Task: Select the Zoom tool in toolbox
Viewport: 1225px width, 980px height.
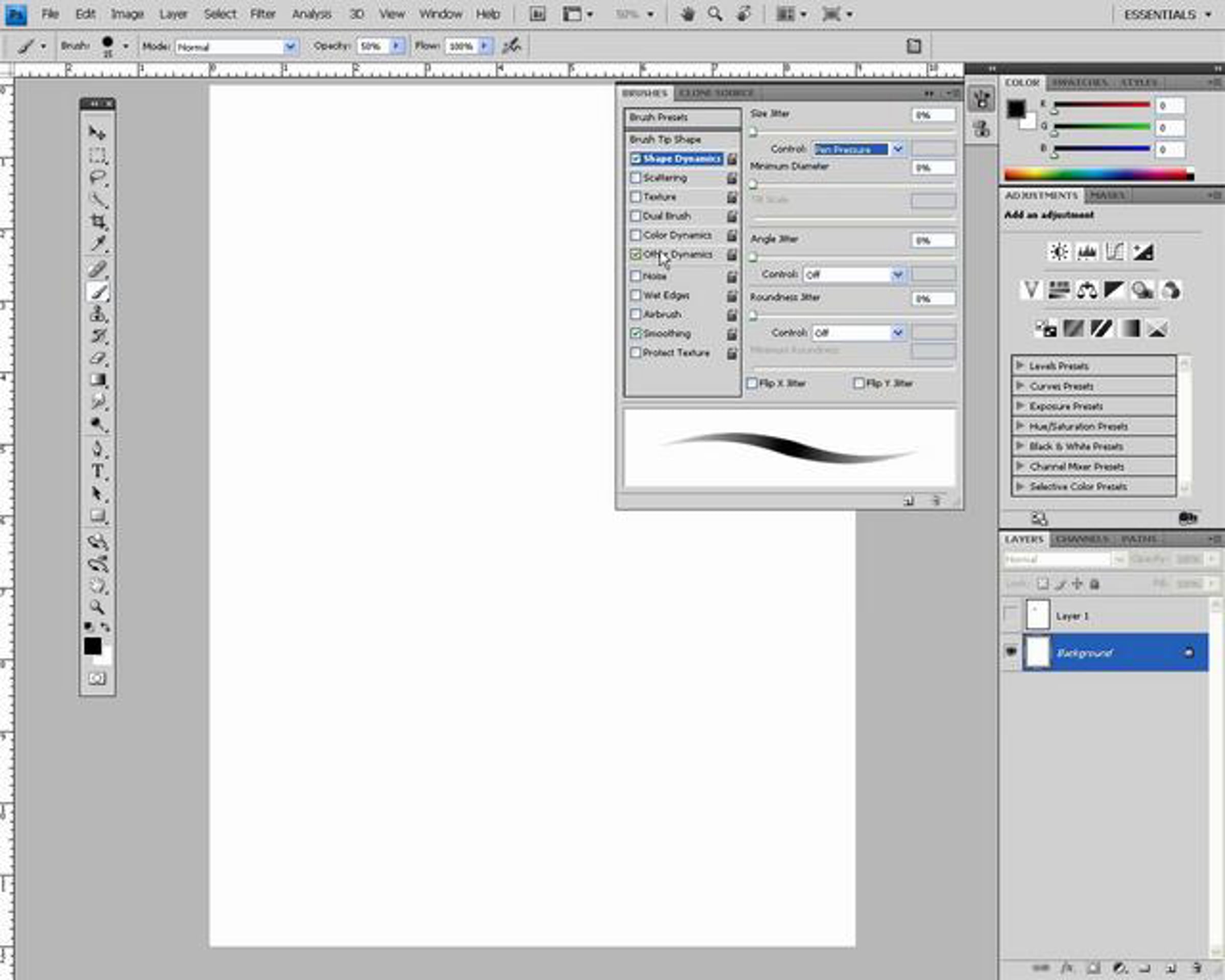Action: 97,607
